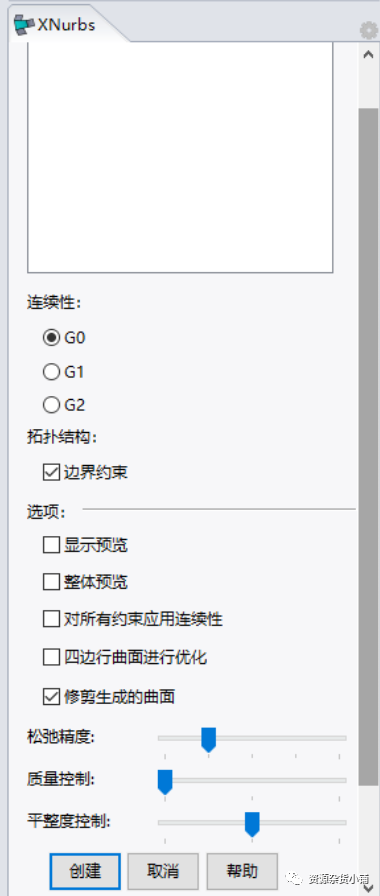Open help with the 帮助 button

(x=242, y=871)
